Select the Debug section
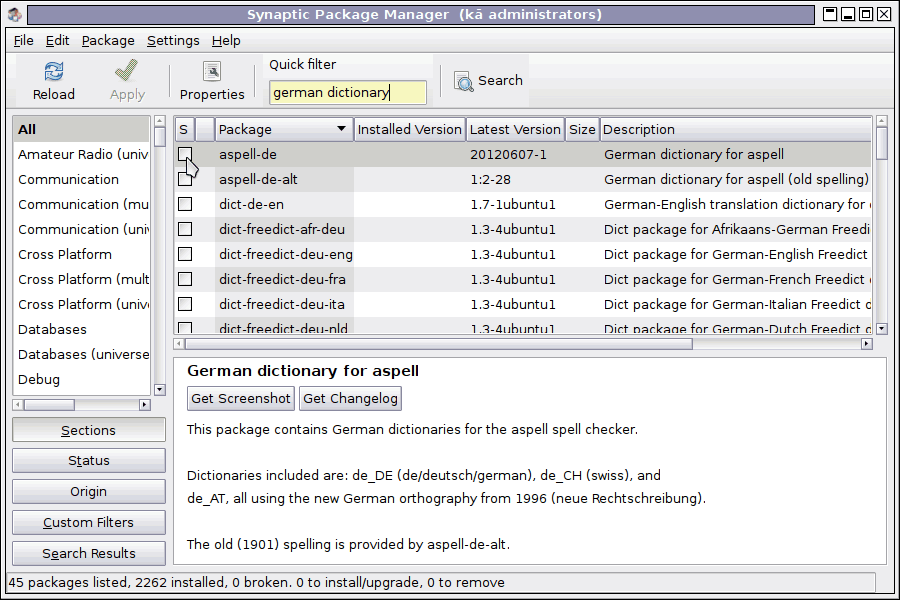The image size is (900, 600). pos(82,379)
